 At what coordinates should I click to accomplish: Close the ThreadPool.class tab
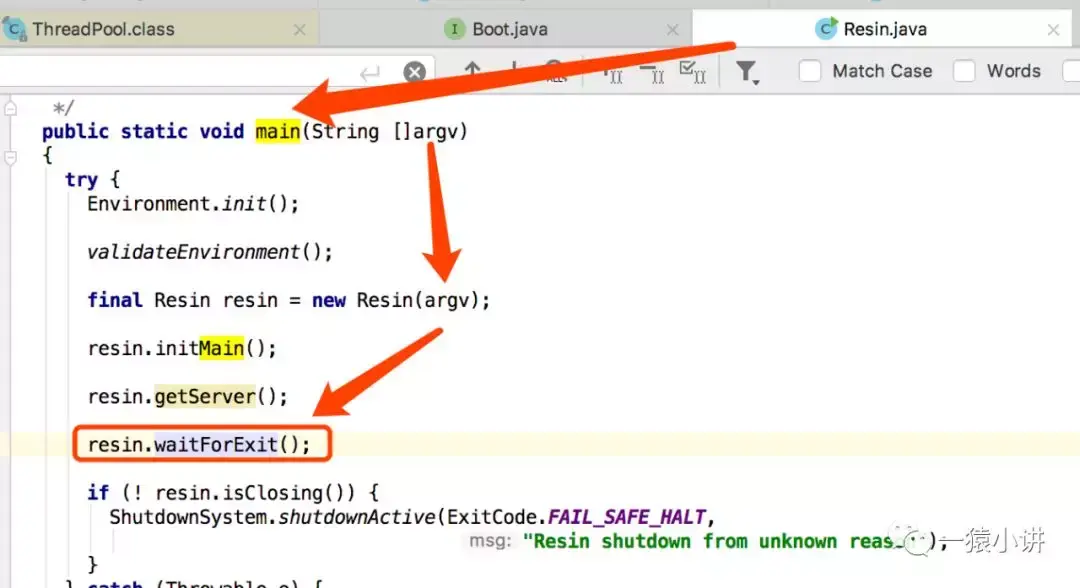300,30
